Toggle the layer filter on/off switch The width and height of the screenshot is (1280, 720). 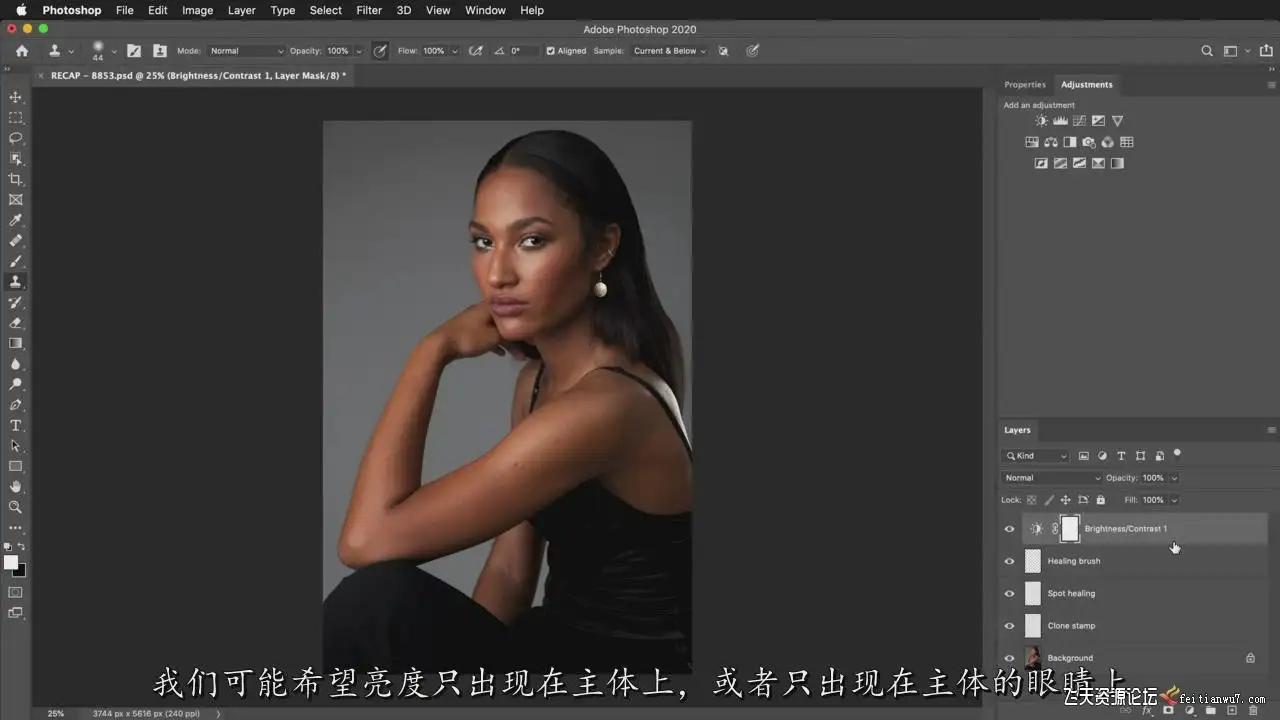tap(1177, 454)
